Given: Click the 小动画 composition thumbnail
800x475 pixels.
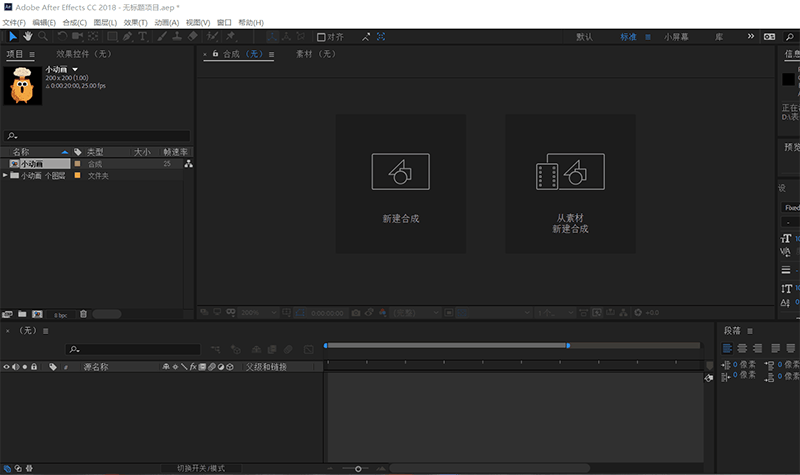Looking at the screenshot, I should click(x=22, y=86).
